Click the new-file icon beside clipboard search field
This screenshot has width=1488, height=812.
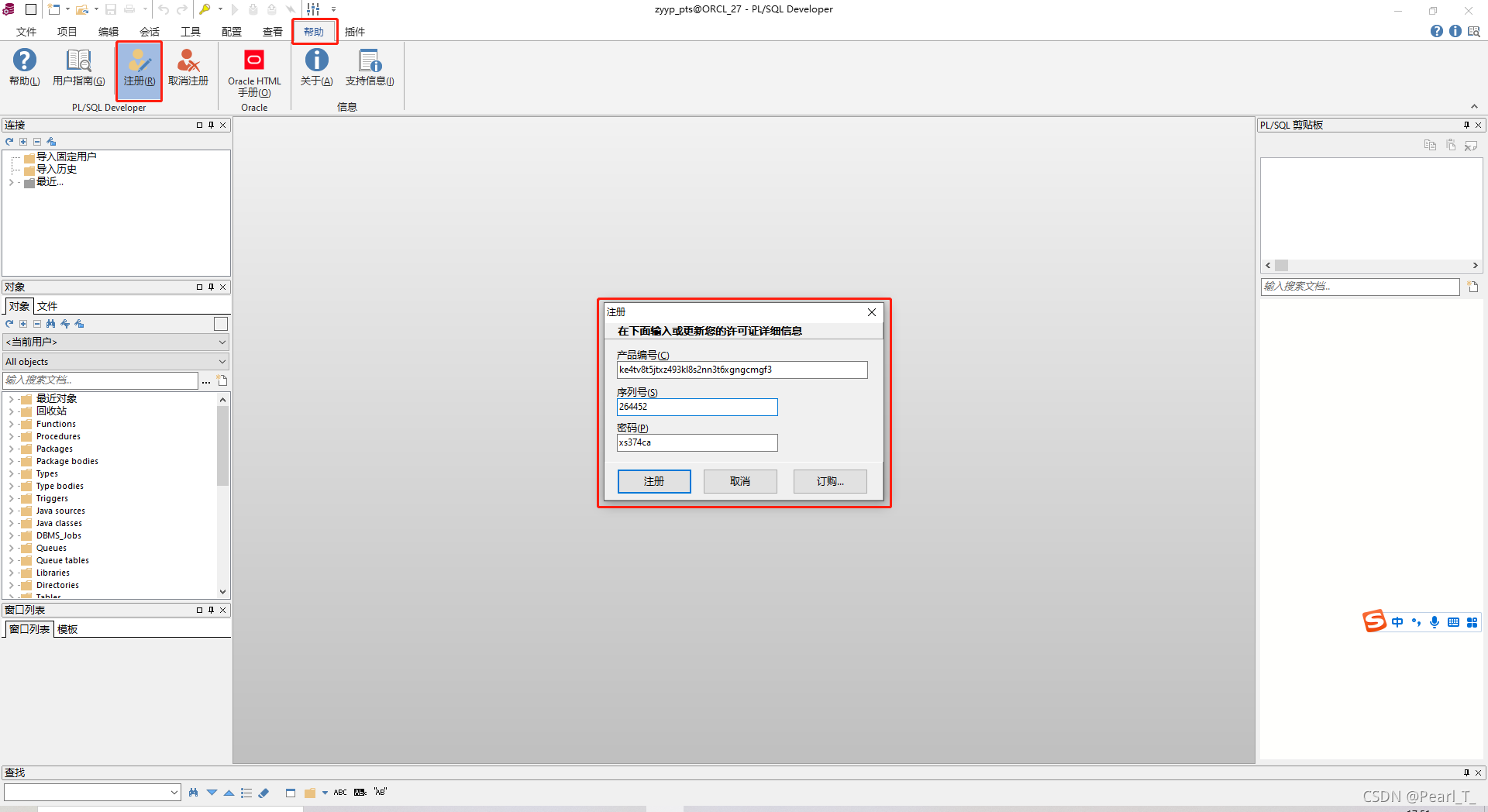tap(1472, 287)
